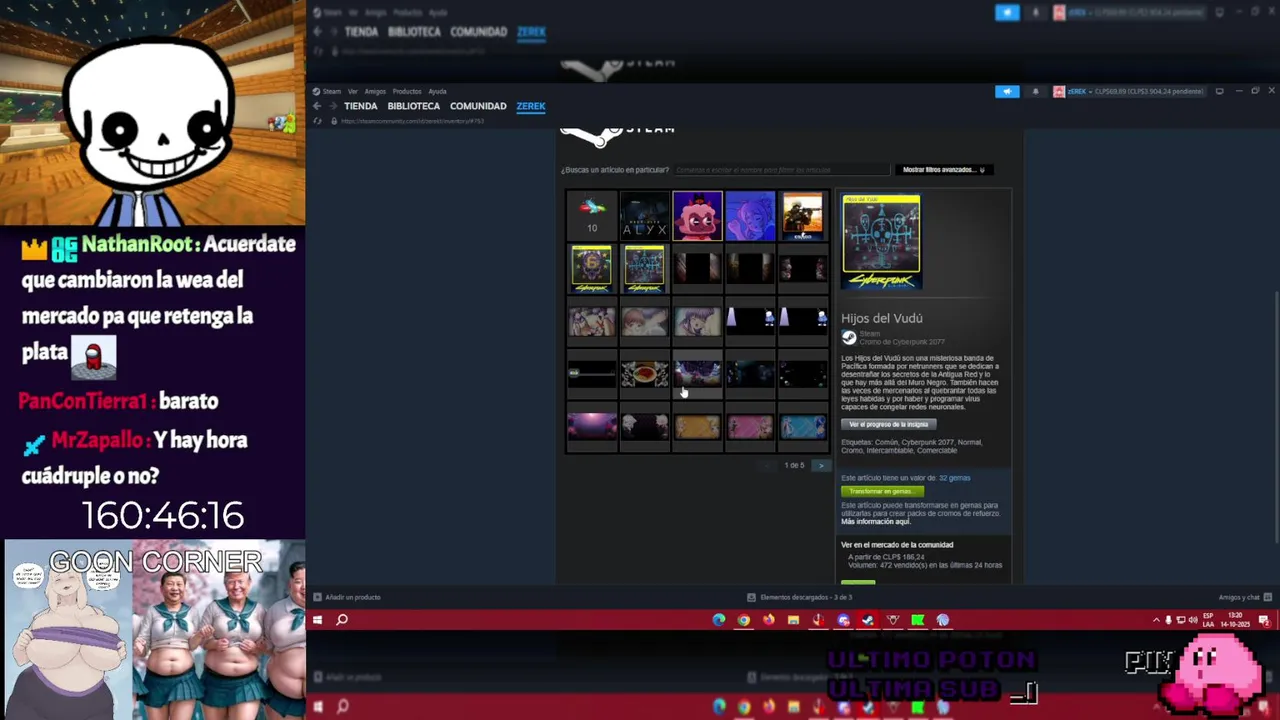Viewport: 1280px width, 720px height.
Task: Select the pink lamb character inventory item
Action: [x=697, y=216]
